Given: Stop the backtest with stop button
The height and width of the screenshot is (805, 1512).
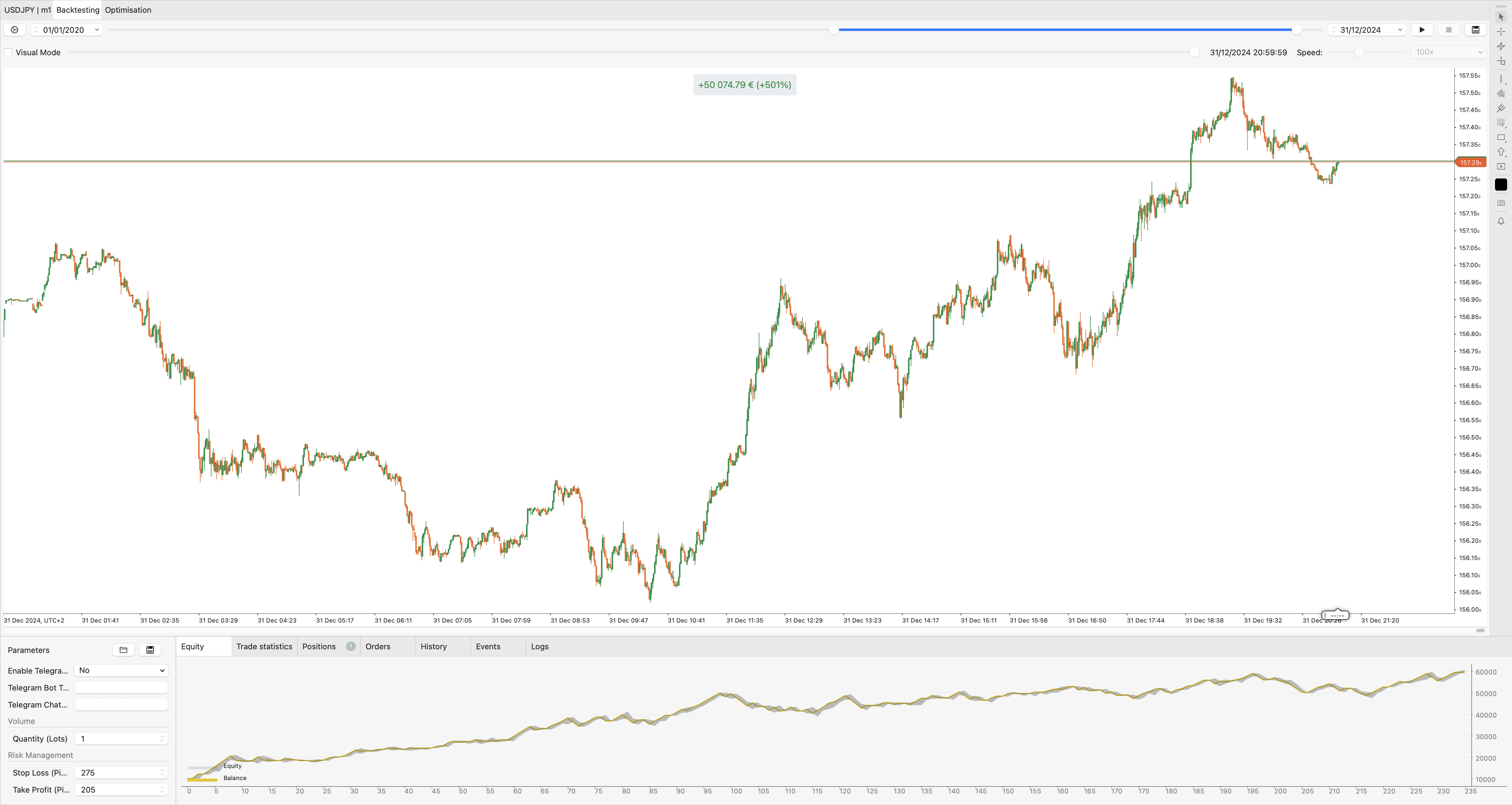Looking at the screenshot, I should tap(1449, 29).
